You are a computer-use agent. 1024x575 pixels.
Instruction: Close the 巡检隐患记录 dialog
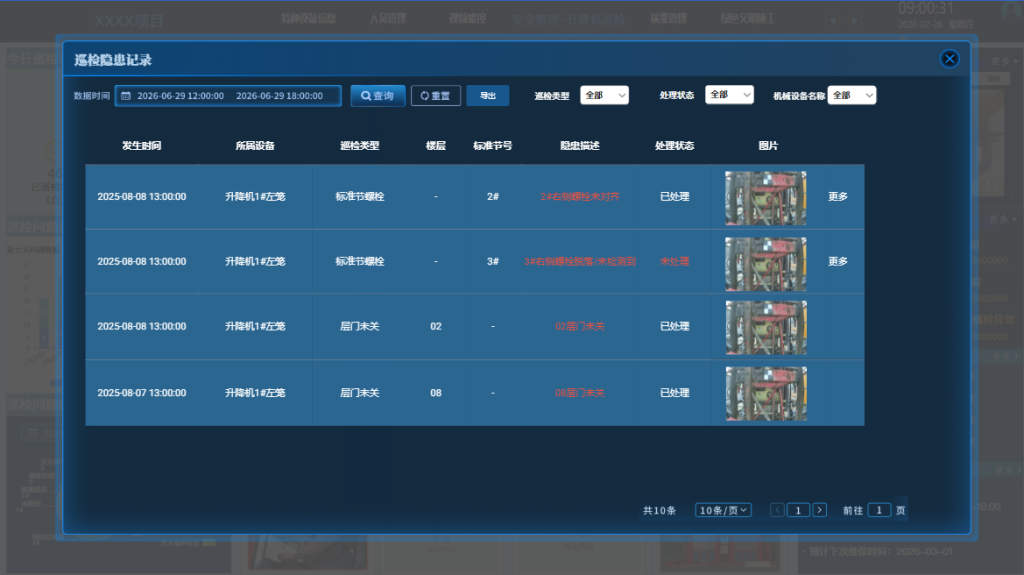coord(949,59)
